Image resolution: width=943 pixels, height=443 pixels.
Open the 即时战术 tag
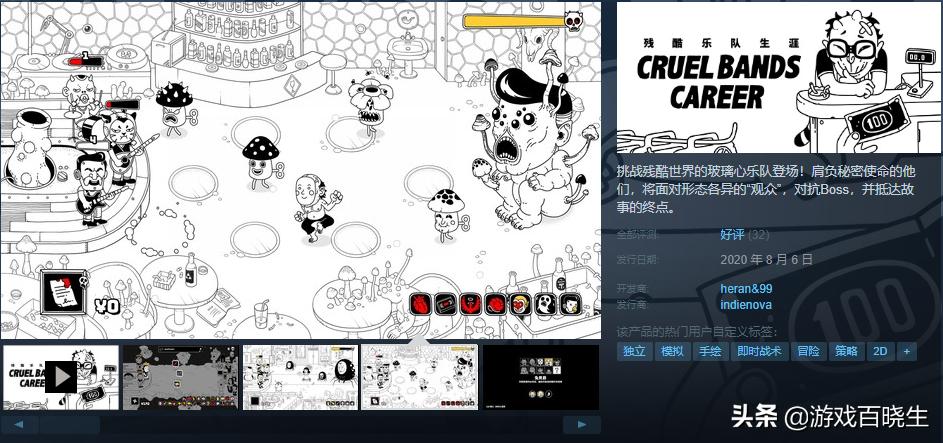pyautogui.click(x=759, y=351)
